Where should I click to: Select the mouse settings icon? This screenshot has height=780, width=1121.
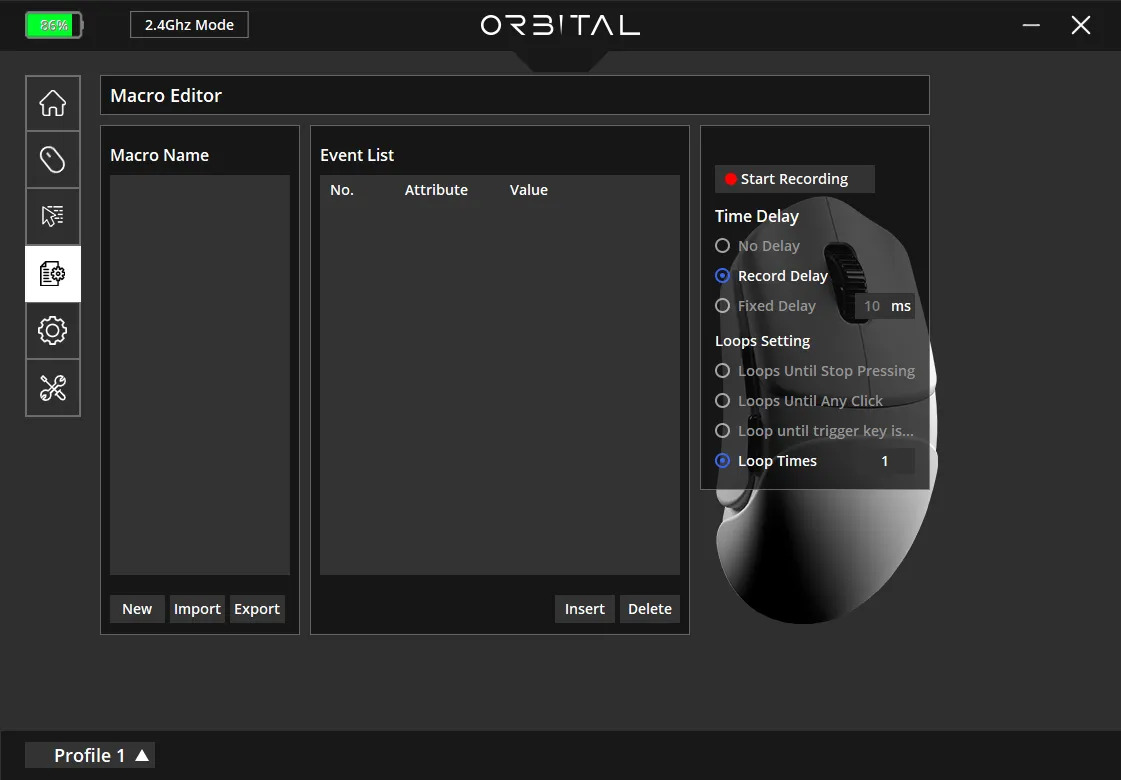52,159
